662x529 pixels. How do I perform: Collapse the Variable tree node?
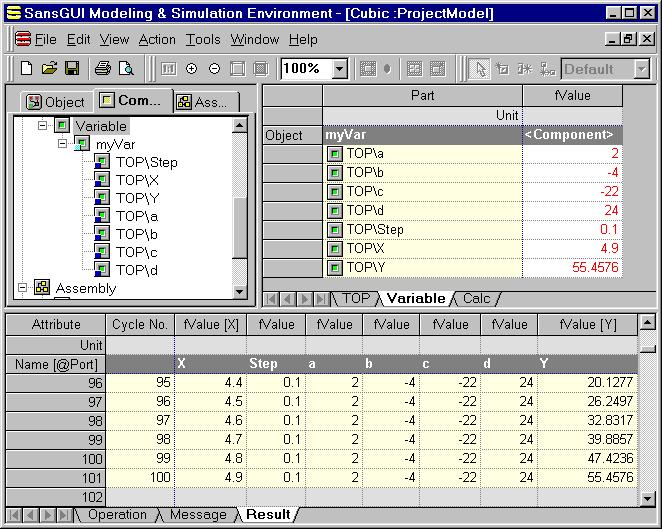(43, 127)
